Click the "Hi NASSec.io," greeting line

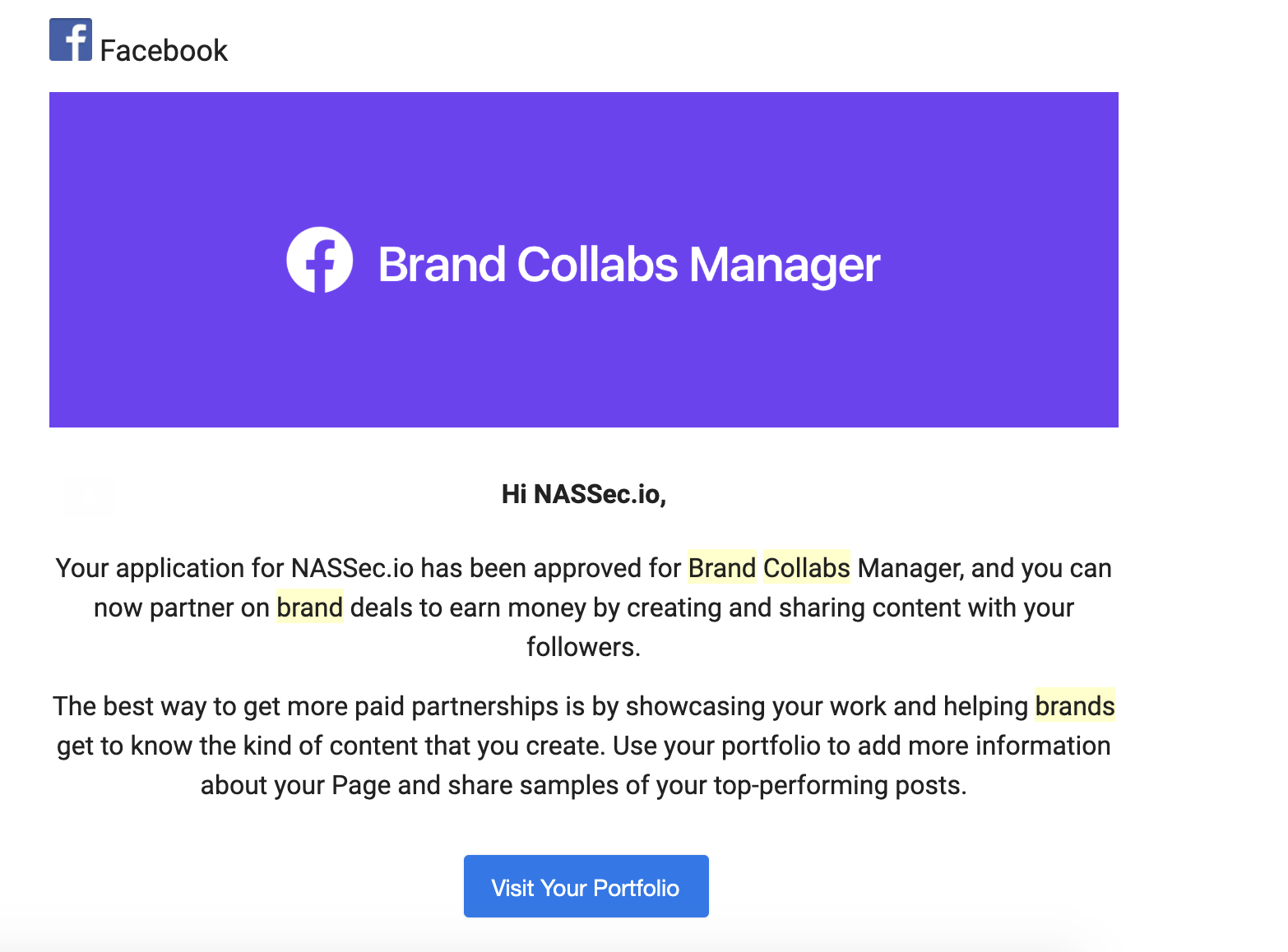[x=583, y=494]
